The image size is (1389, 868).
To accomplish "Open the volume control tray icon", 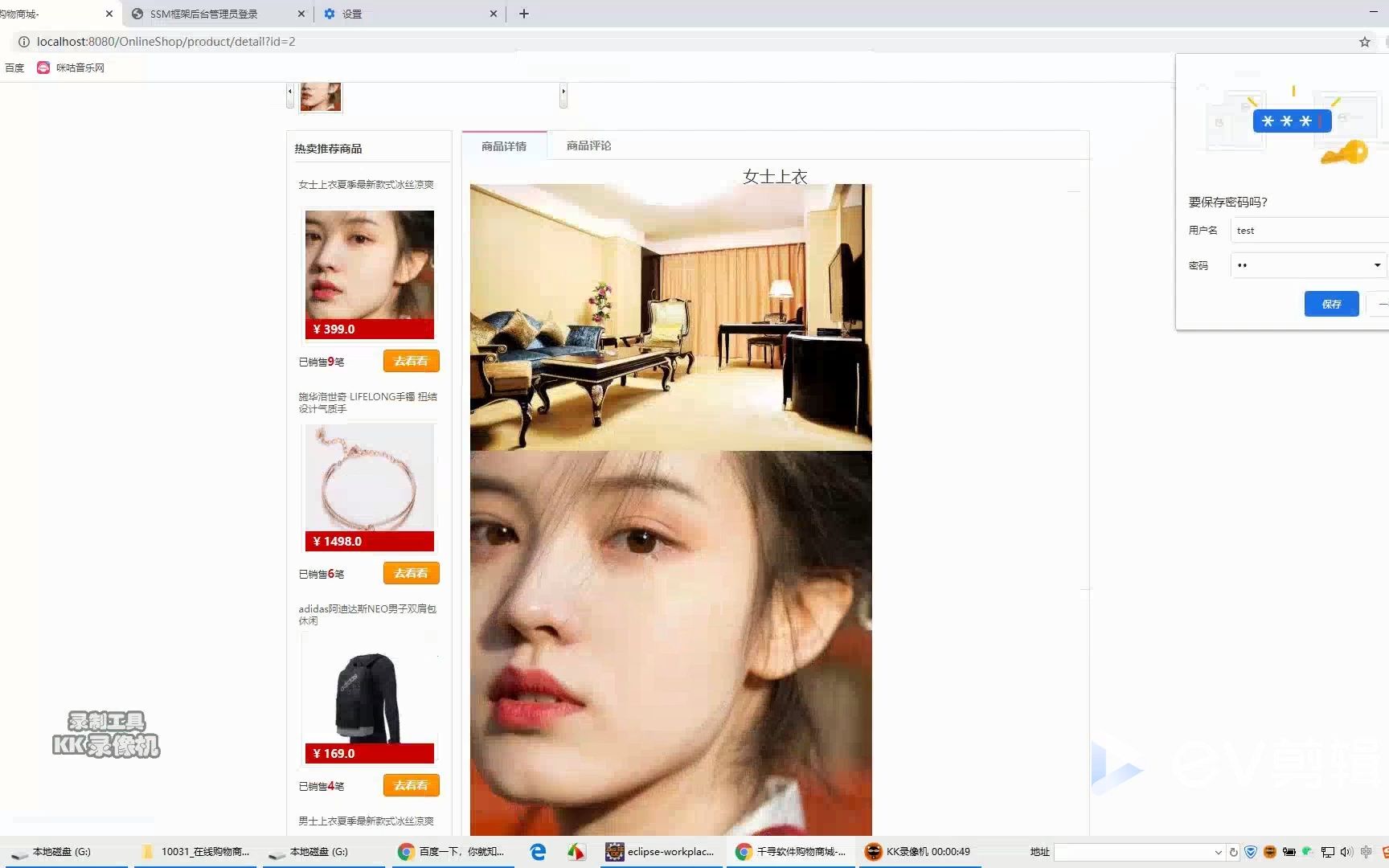I will [x=1347, y=852].
